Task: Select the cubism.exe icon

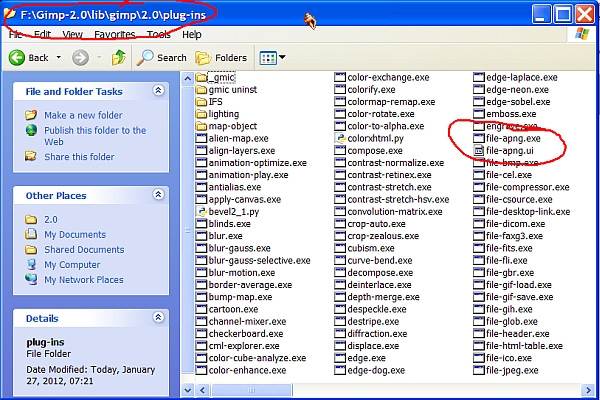Action: pyautogui.click(x=340, y=248)
